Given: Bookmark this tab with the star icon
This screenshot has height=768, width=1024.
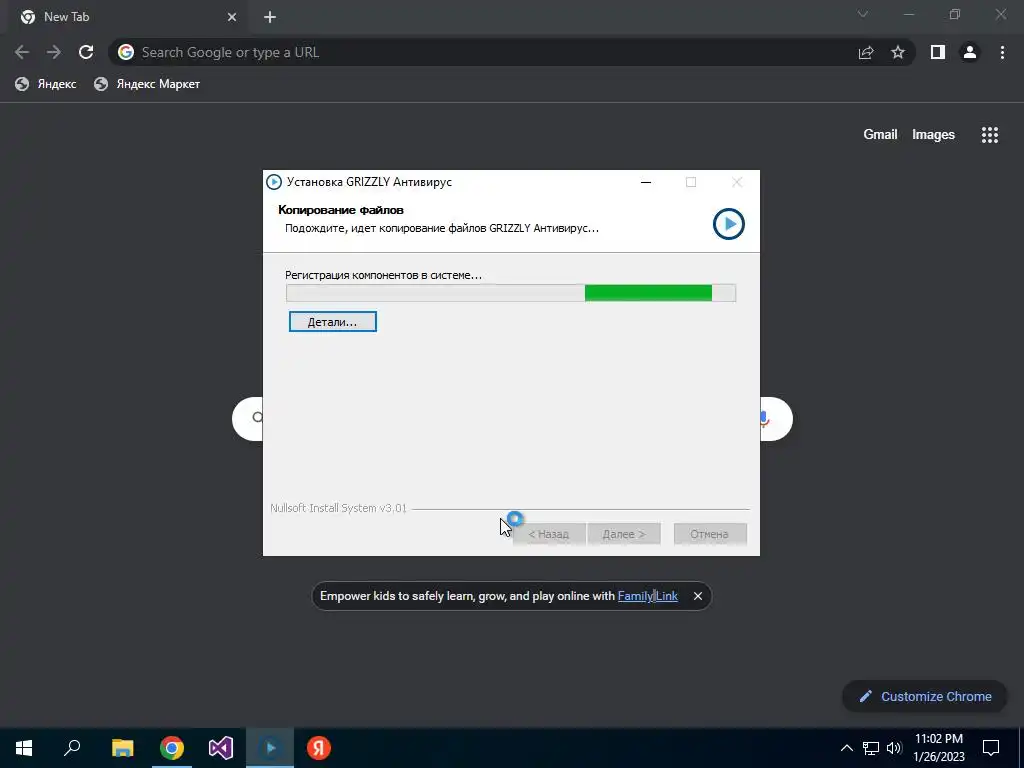Looking at the screenshot, I should click(898, 52).
